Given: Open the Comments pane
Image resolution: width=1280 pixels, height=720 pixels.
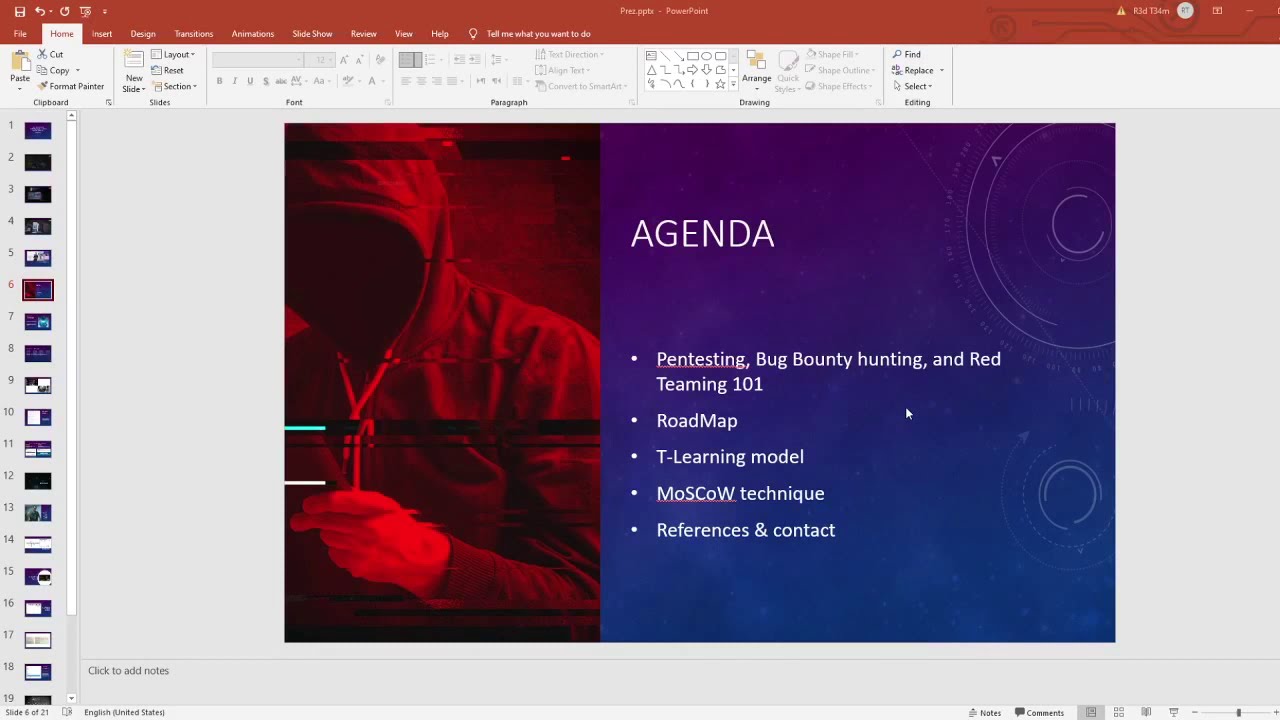Looking at the screenshot, I should click(1040, 713).
